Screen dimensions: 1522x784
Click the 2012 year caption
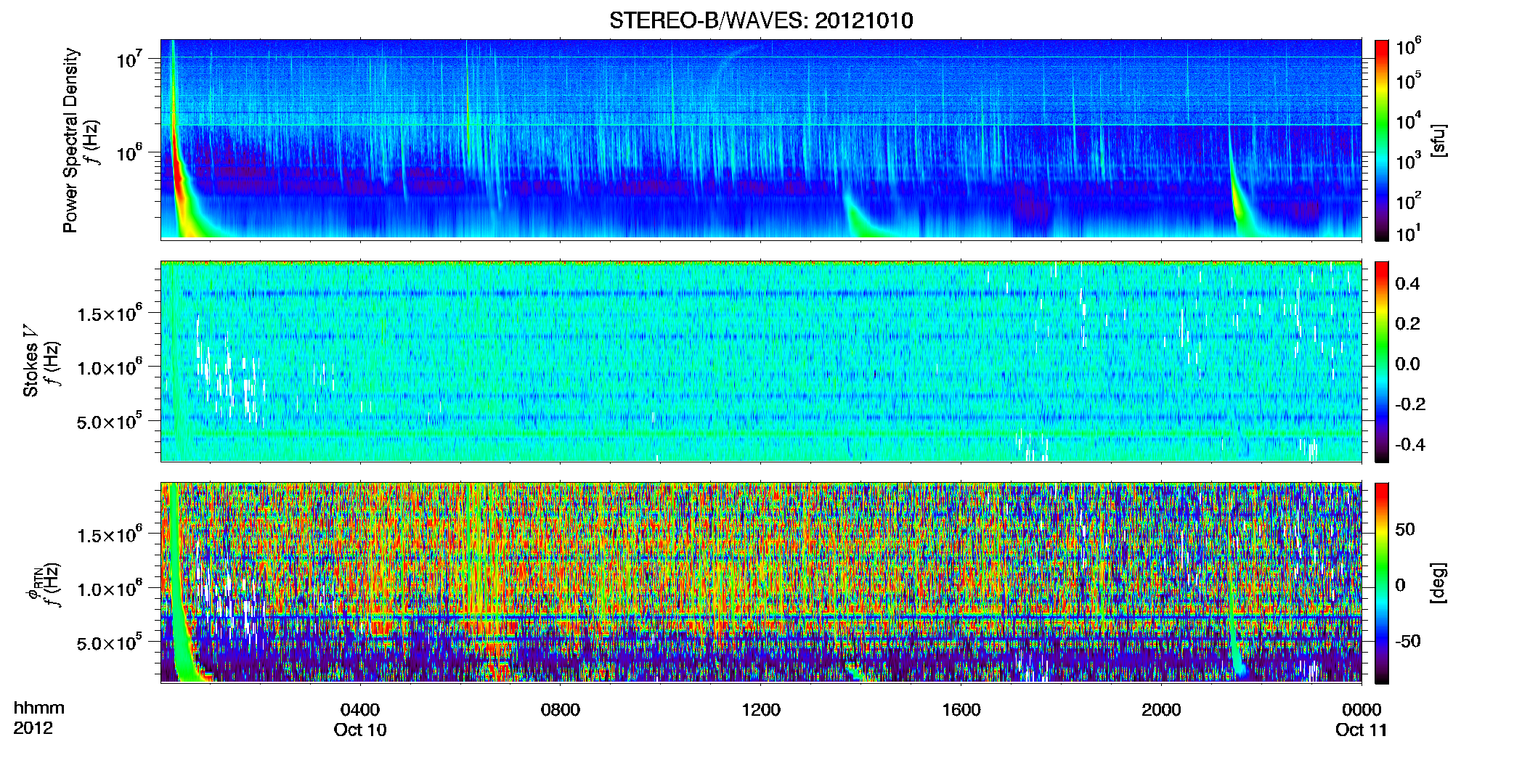coord(33,728)
